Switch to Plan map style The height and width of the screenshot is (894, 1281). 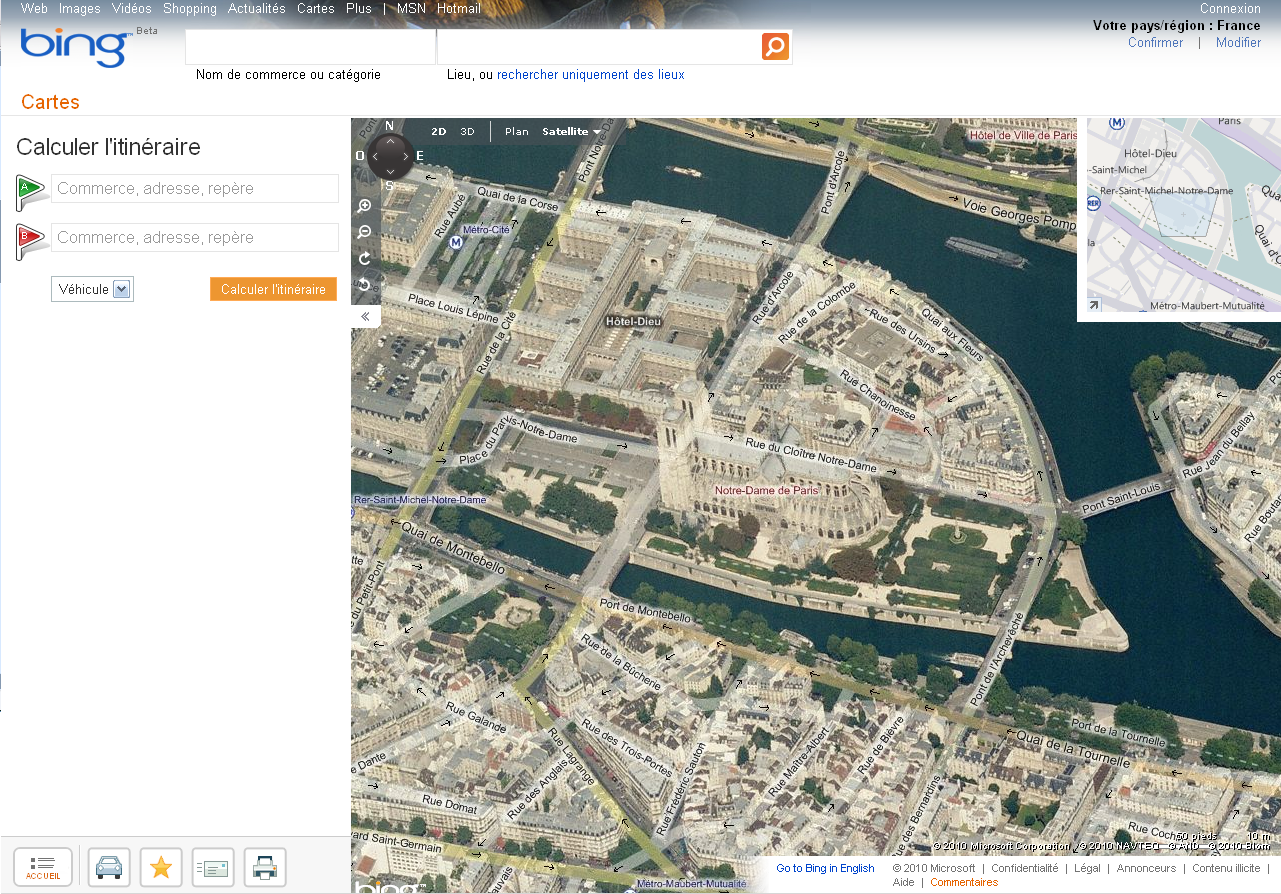click(x=517, y=131)
